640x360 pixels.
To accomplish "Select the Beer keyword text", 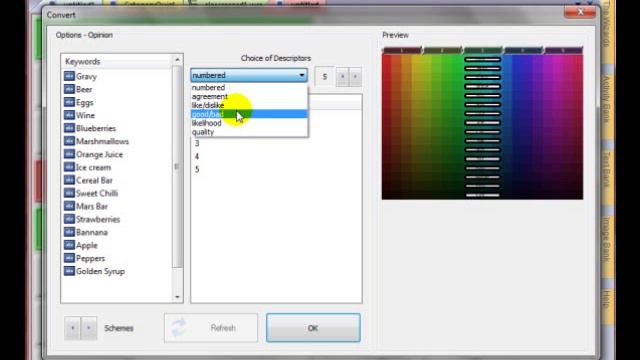I will [84, 89].
